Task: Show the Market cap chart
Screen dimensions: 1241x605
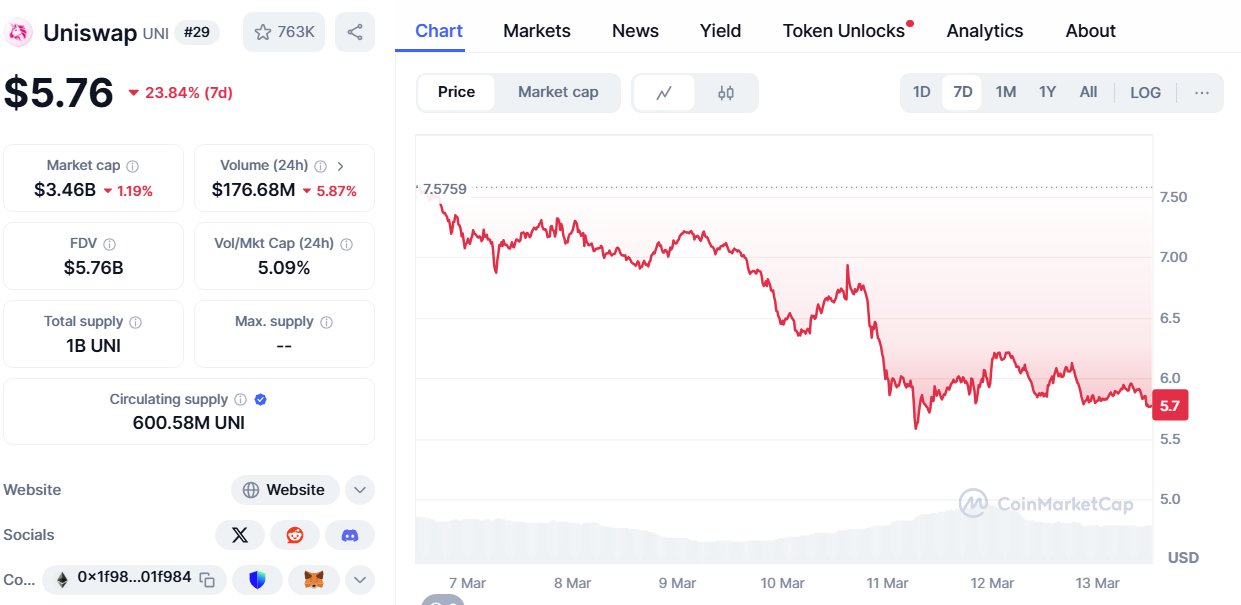Action: tap(558, 92)
